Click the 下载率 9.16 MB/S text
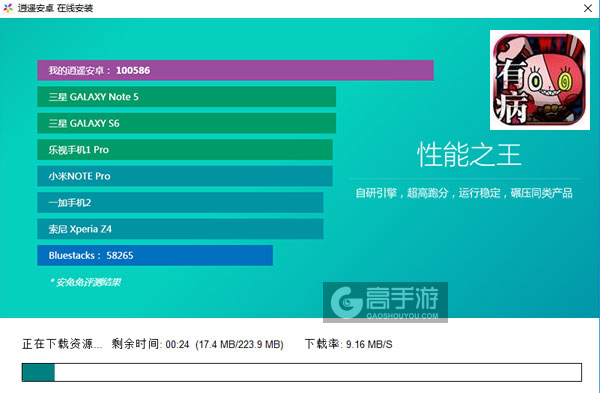 point(349,344)
